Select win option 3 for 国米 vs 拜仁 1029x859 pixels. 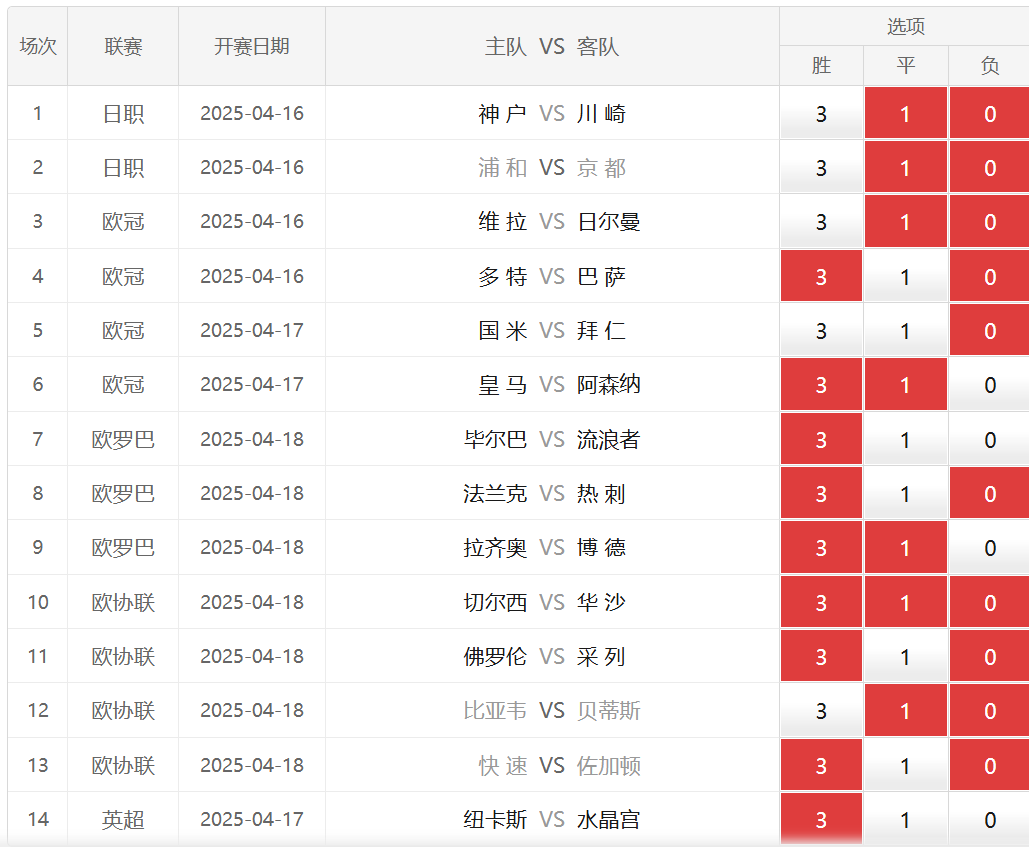coord(821,331)
